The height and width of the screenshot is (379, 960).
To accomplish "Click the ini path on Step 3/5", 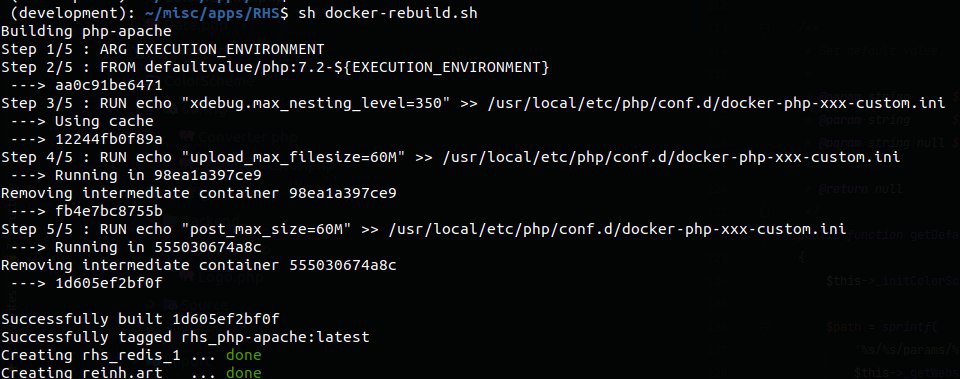I will pyautogui.click(x=716, y=103).
